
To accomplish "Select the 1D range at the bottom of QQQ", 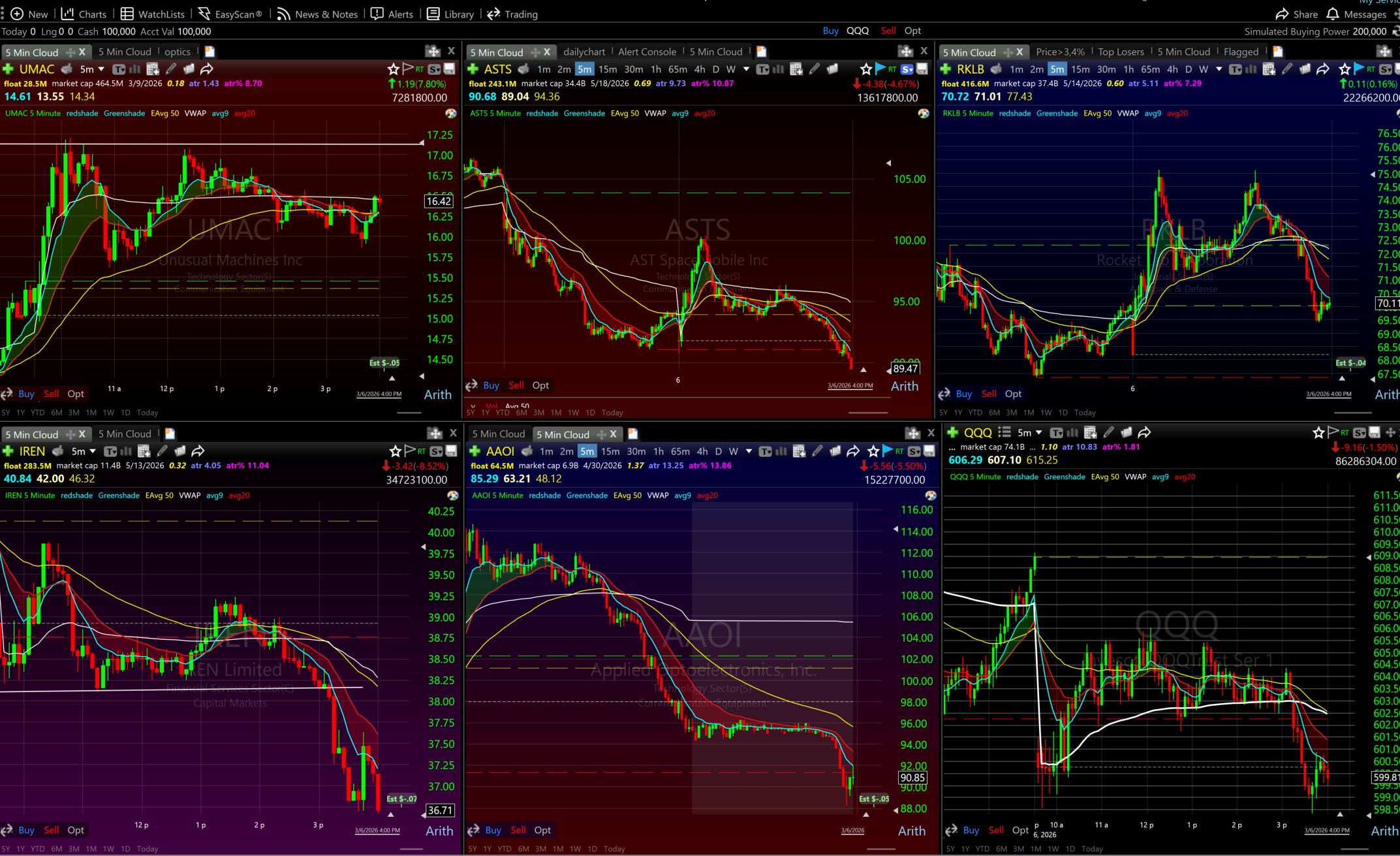I will pyautogui.click(x=1070, y=849).
